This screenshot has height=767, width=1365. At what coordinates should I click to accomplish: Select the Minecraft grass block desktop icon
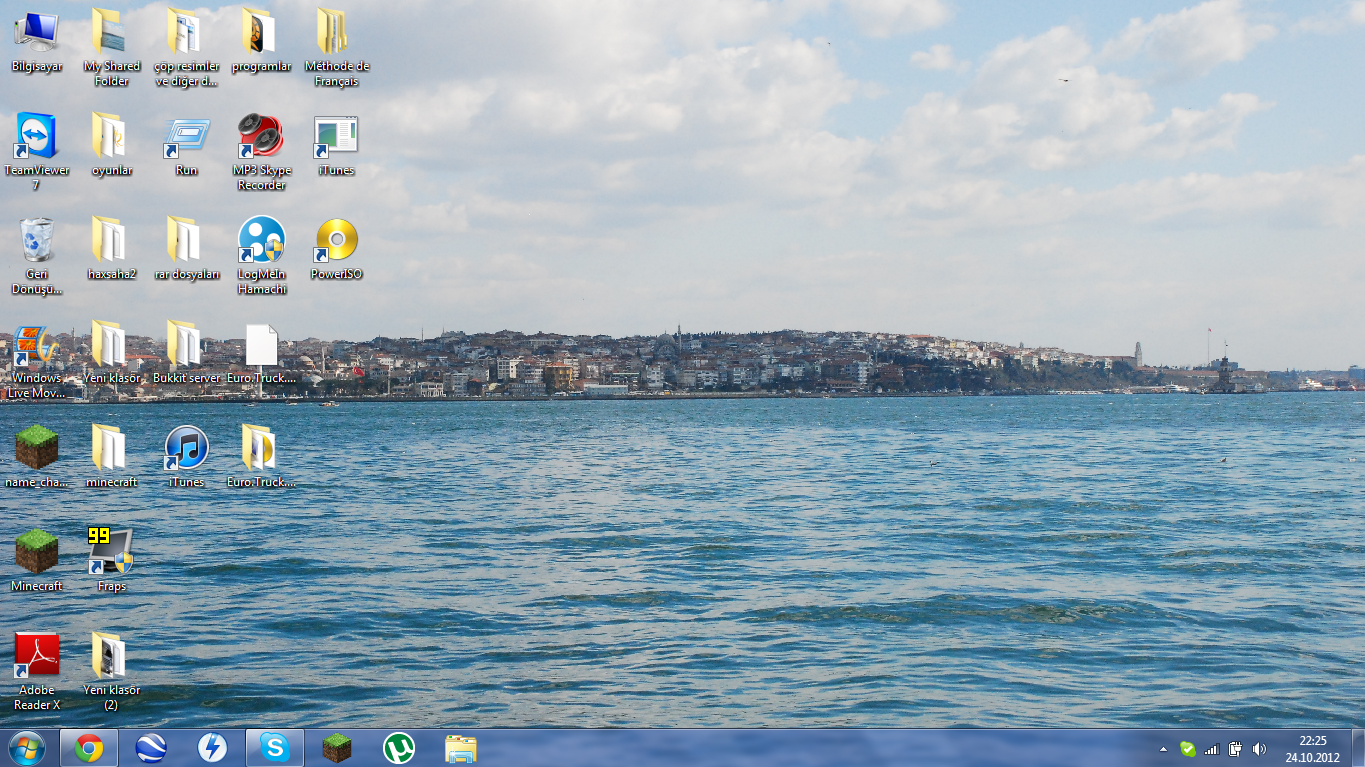pos(37,561)
